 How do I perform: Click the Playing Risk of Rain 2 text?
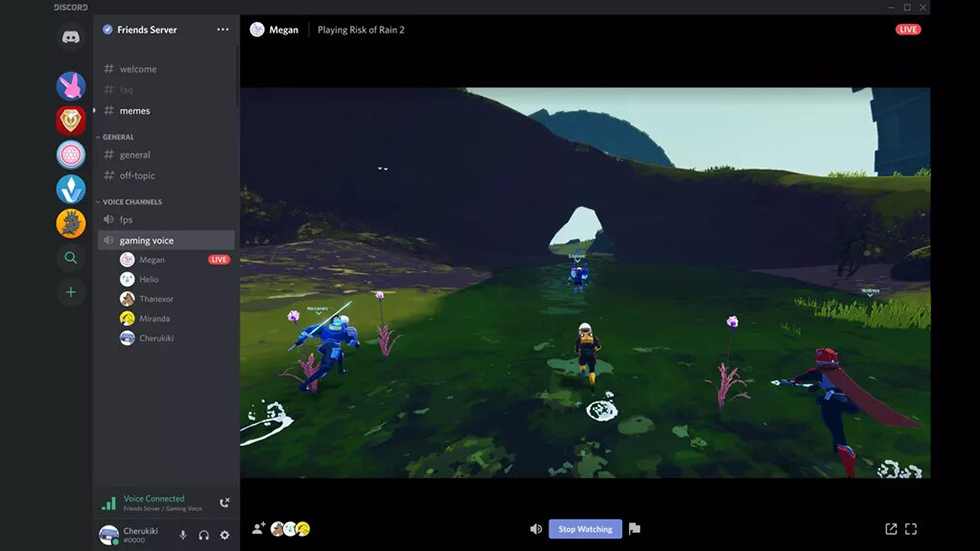click(361, 29)
